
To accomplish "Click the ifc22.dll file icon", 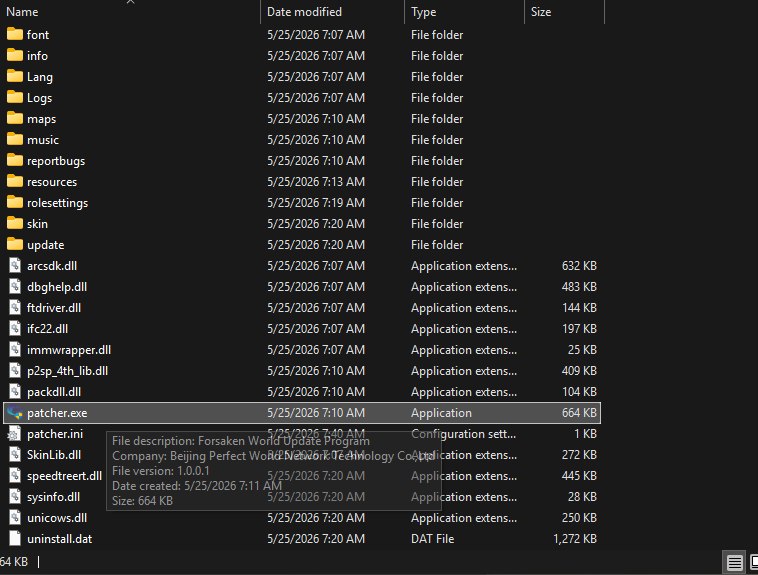I will (x=15, y=328).
